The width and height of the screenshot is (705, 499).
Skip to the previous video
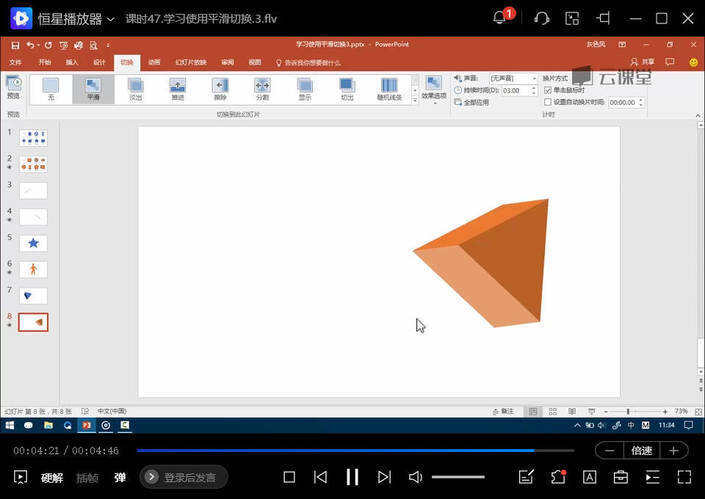click(320, 477)
